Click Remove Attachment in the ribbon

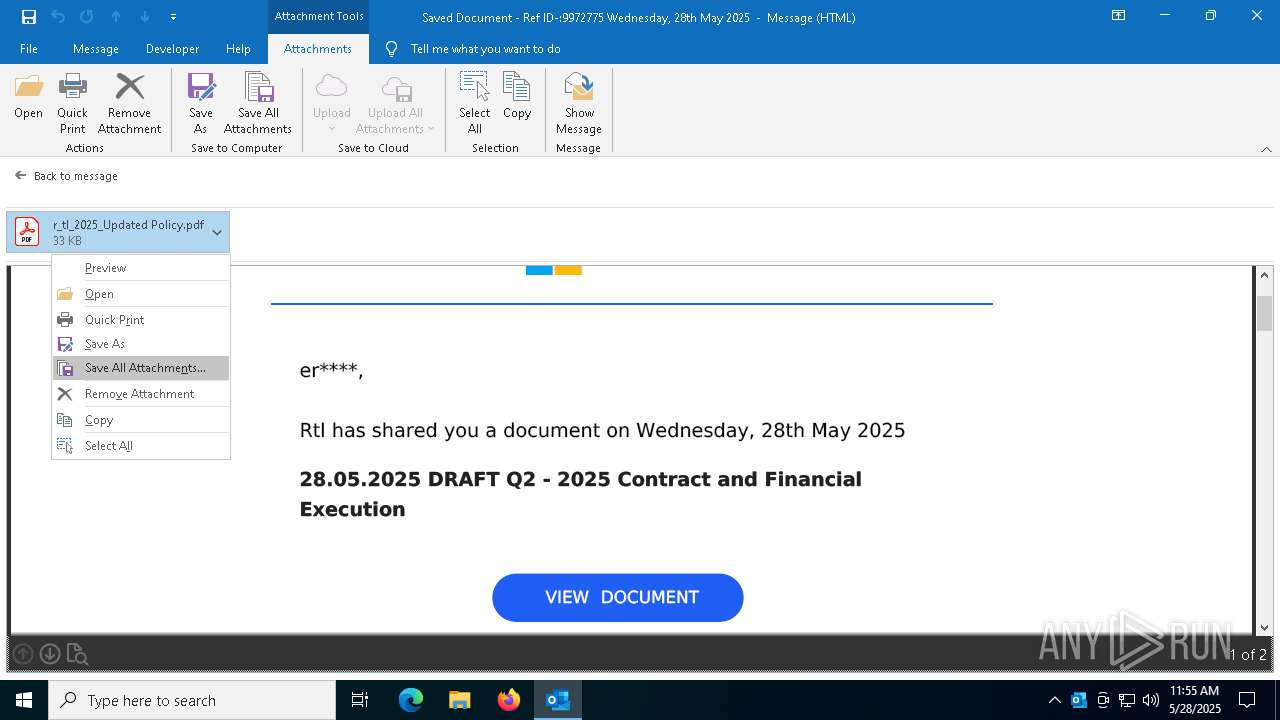coord(129,104)
